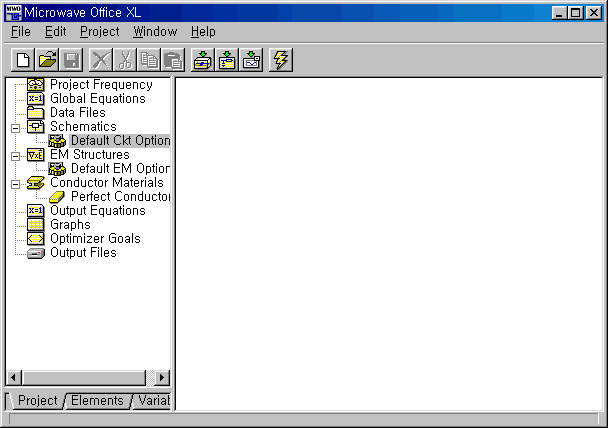Image resolution: width=608 pixels, height=428 pixels.
Task: Click the Global Equations x=1 icon
Action: (x=35, y=98)
